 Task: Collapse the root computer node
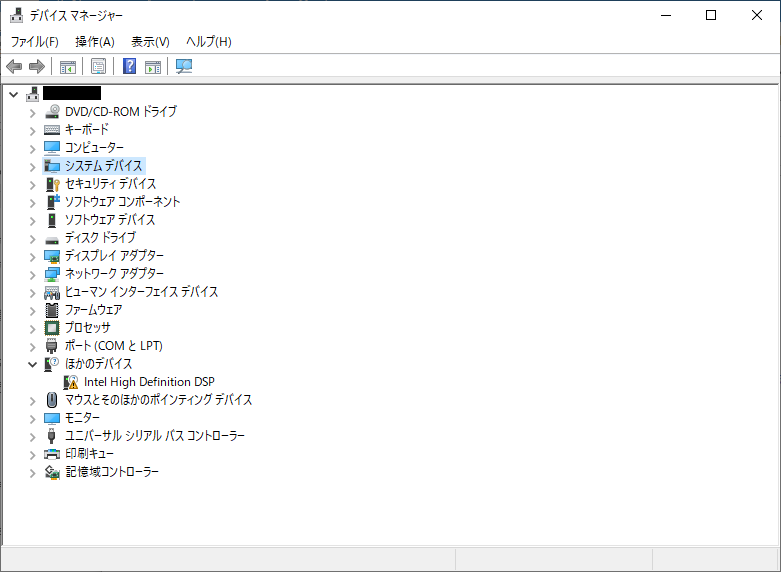14,94
